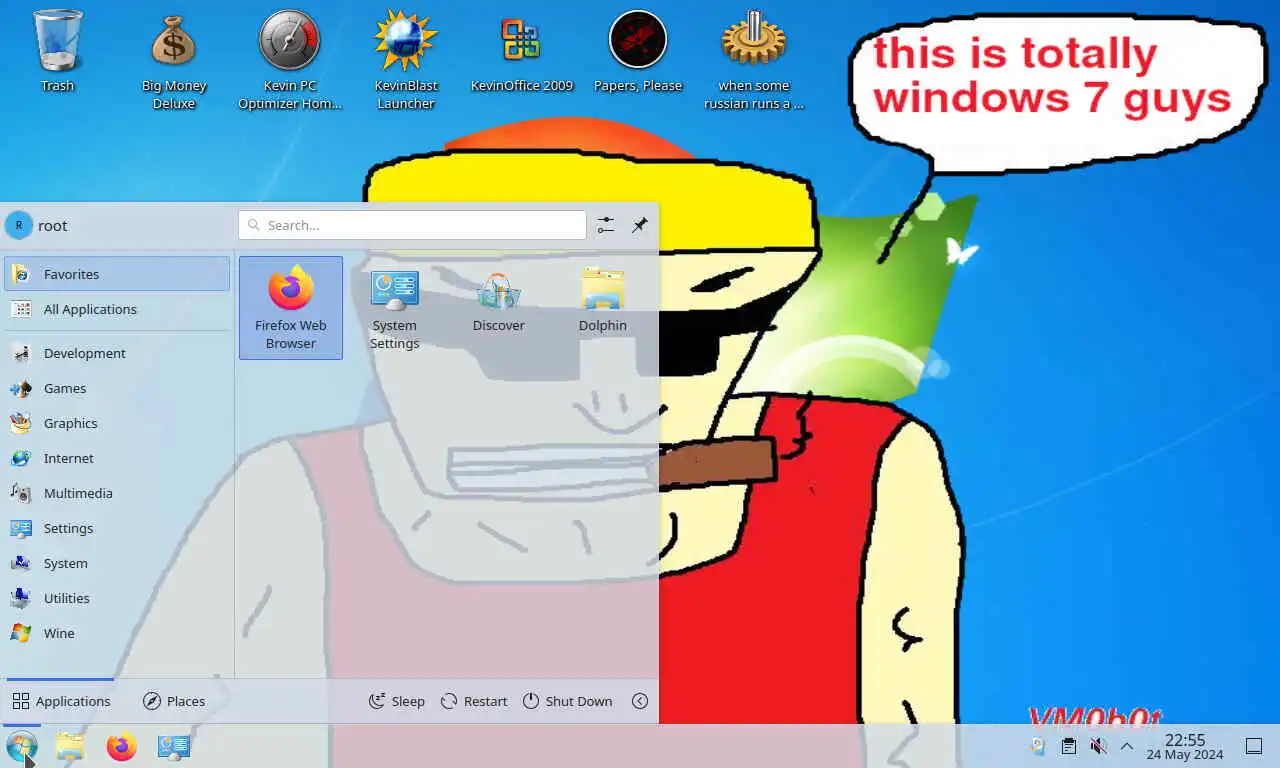Screen dimensions: 1280x768
Task: Select Favorites category
Action: point(117,274)
